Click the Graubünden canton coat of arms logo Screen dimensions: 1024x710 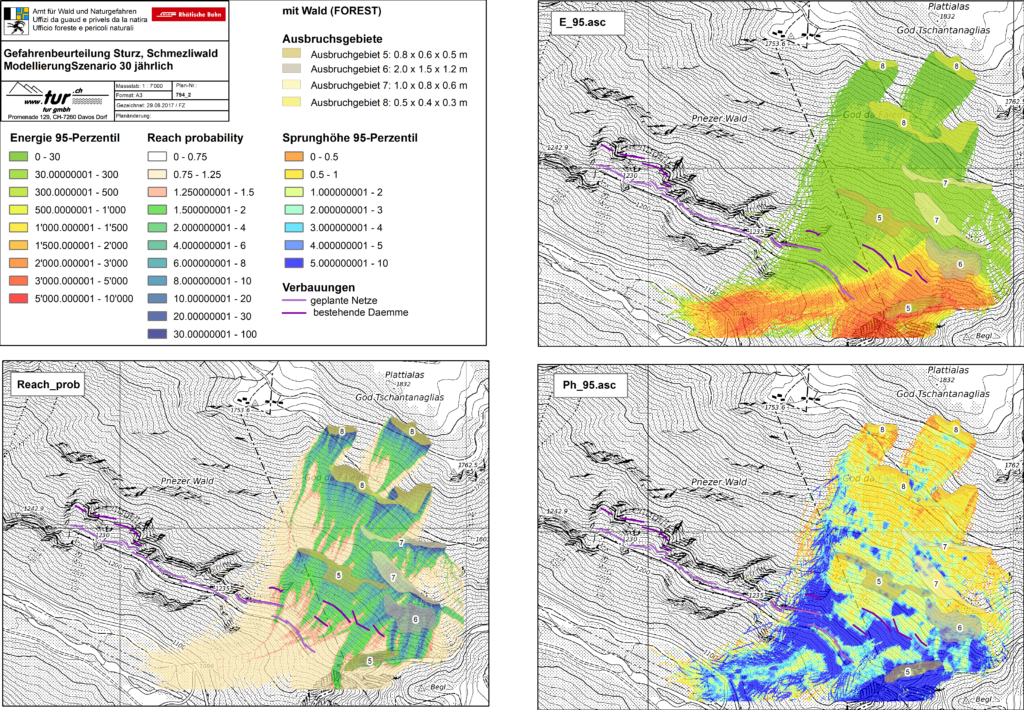tap(16, 20)
